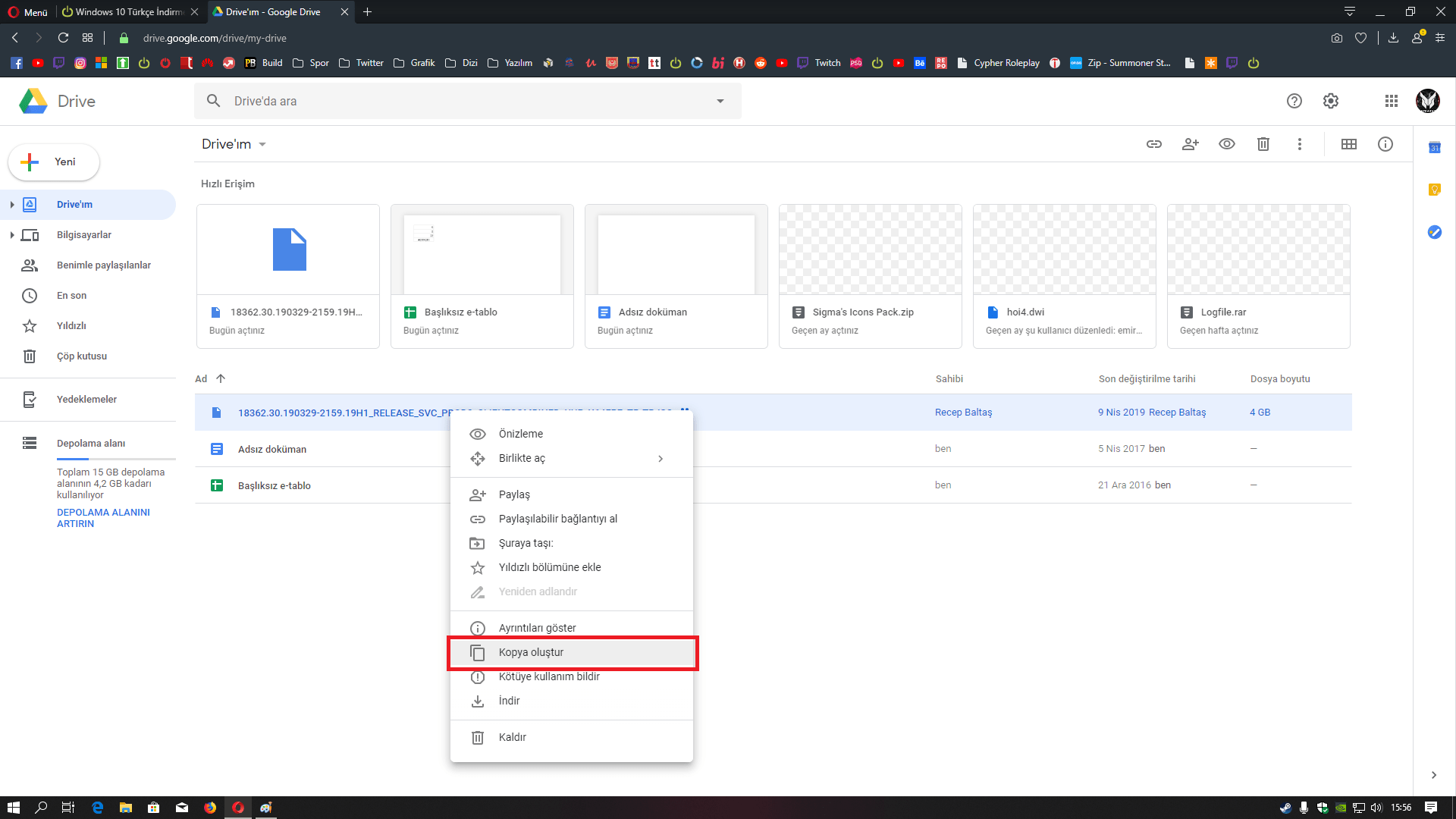Expand the Drive'ım tree arrow in sidebar
This screenshot has height=819, width=1456.
pyautogui.click(x=12, y=205)
